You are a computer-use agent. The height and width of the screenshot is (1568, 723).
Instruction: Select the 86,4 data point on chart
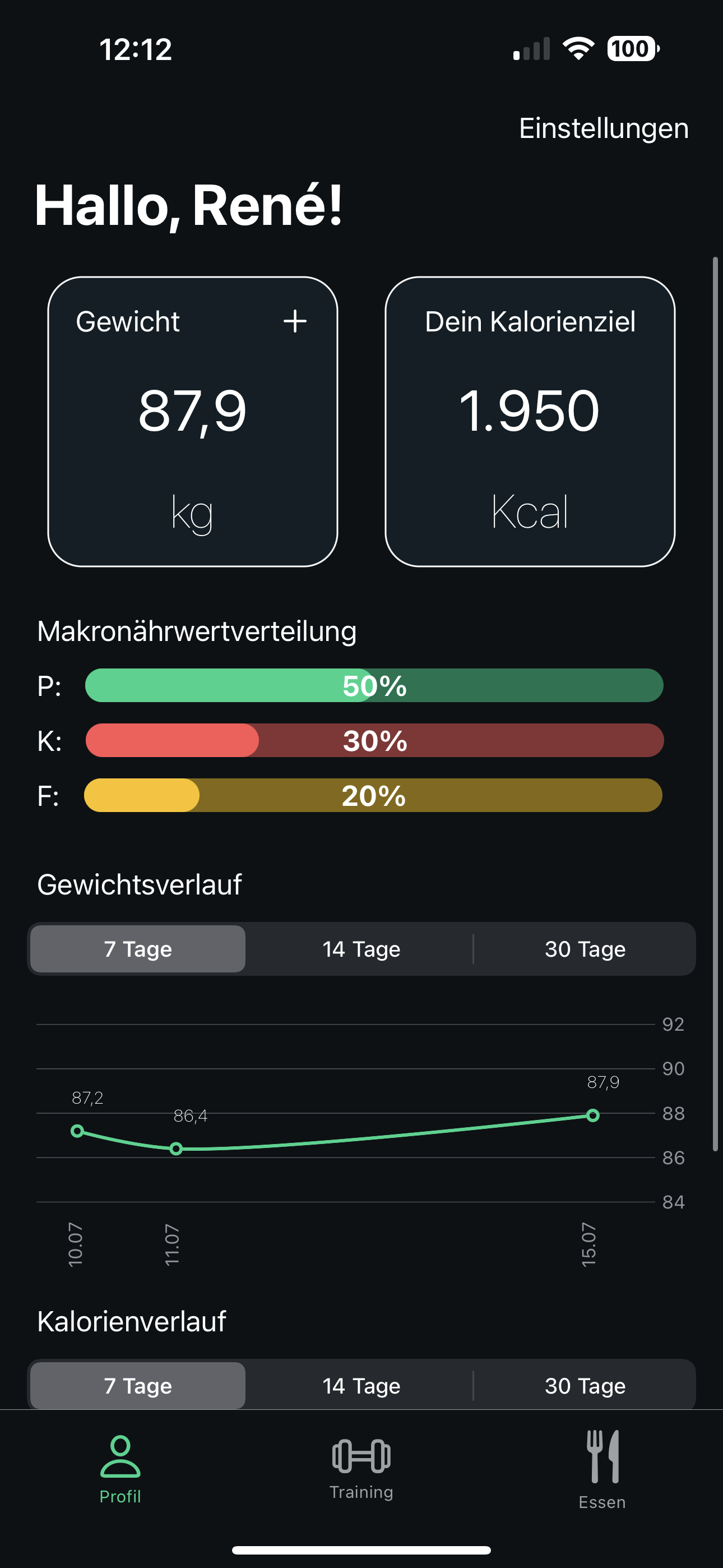(176, 1149)
